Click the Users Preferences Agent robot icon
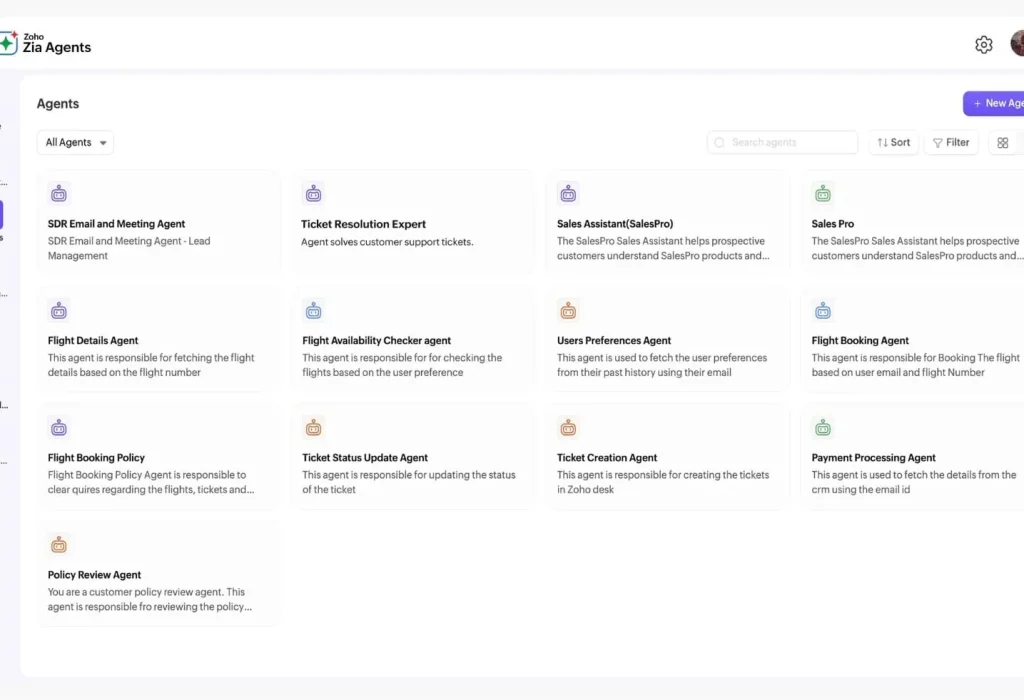 click(568, 311)
